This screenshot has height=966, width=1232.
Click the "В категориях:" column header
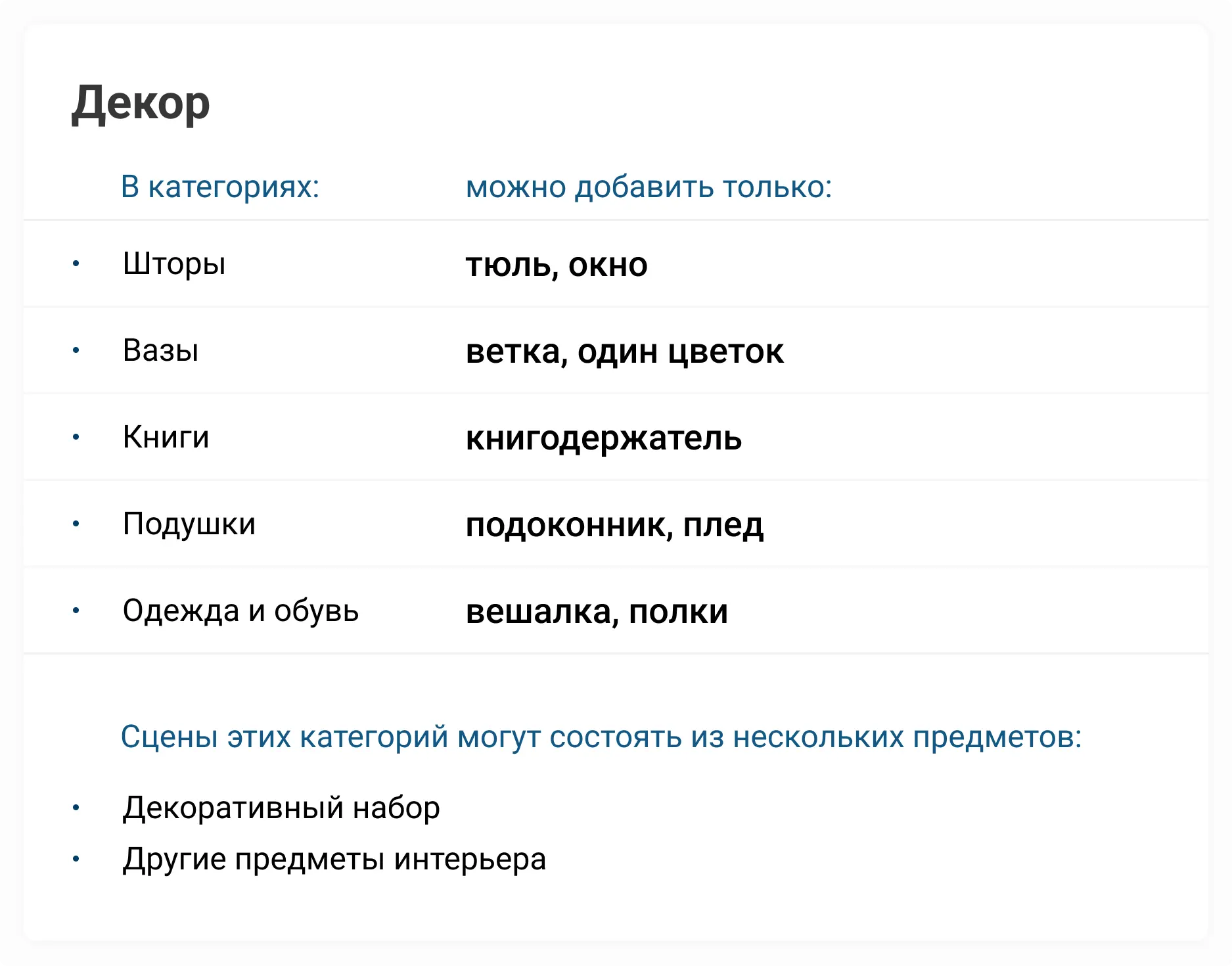pyautogui.click(x=220, y=187)
